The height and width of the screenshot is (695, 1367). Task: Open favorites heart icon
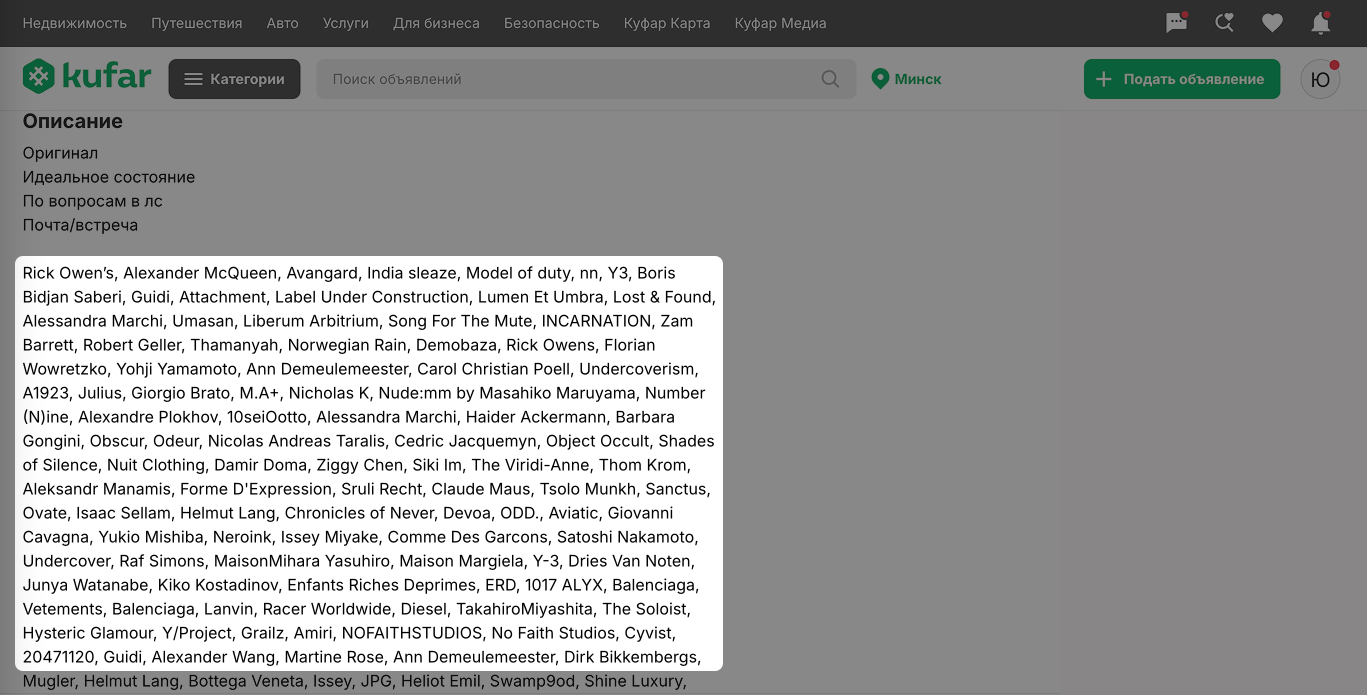(x=1272, y=23)
